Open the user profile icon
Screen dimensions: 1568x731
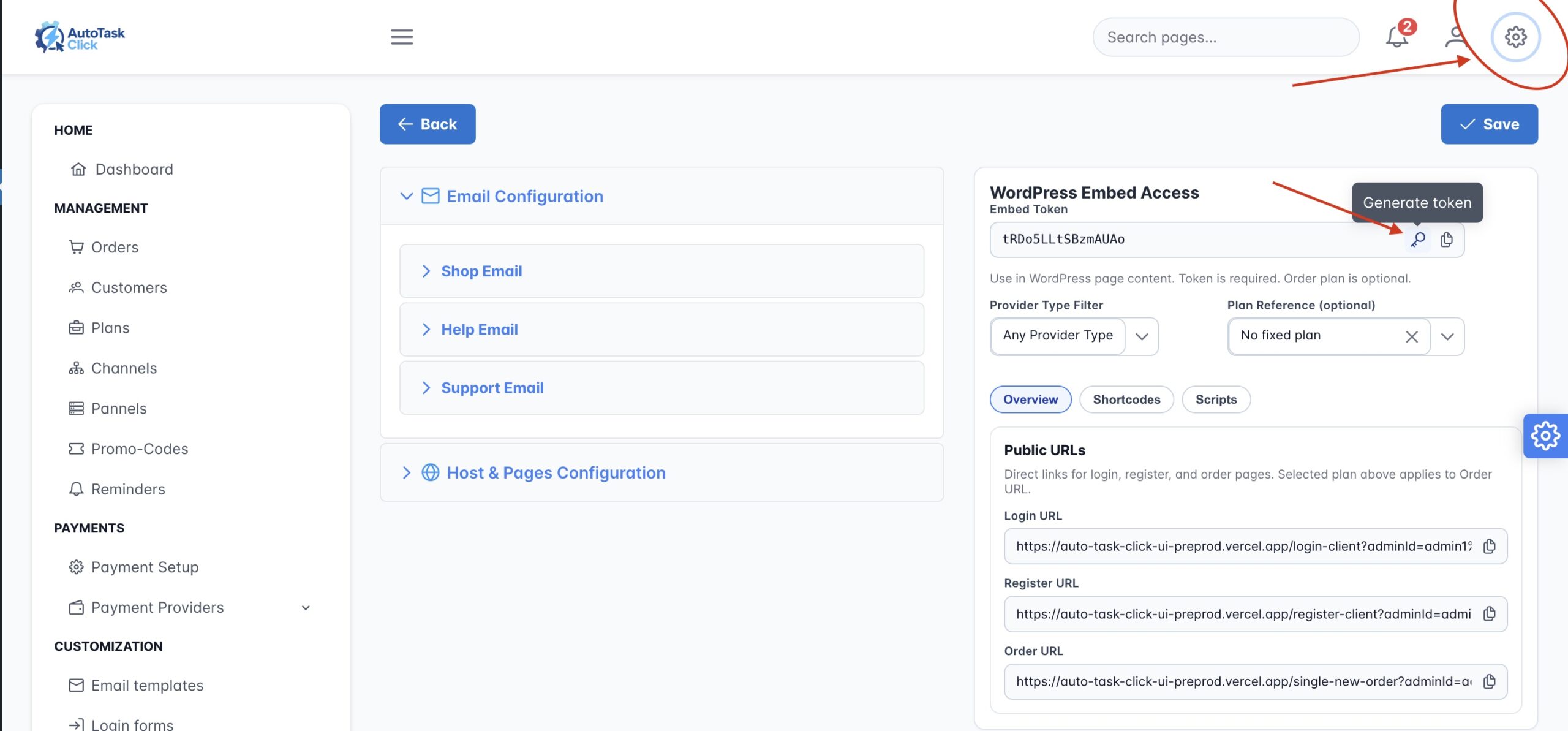1456,37
